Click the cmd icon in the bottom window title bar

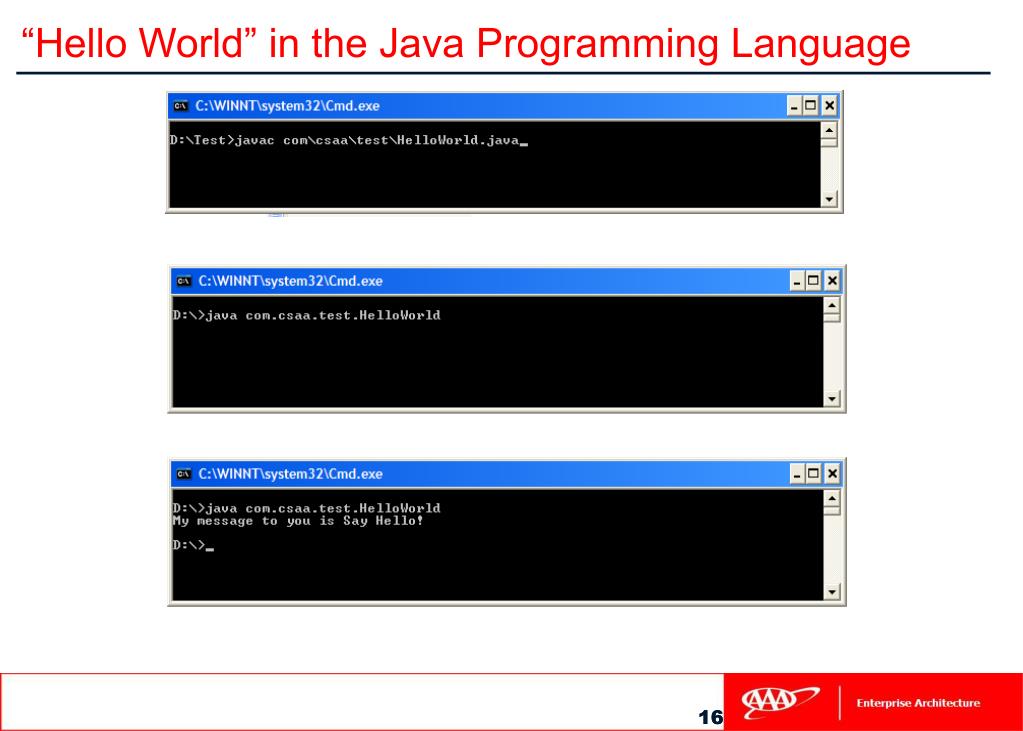(x=183, y=474)
